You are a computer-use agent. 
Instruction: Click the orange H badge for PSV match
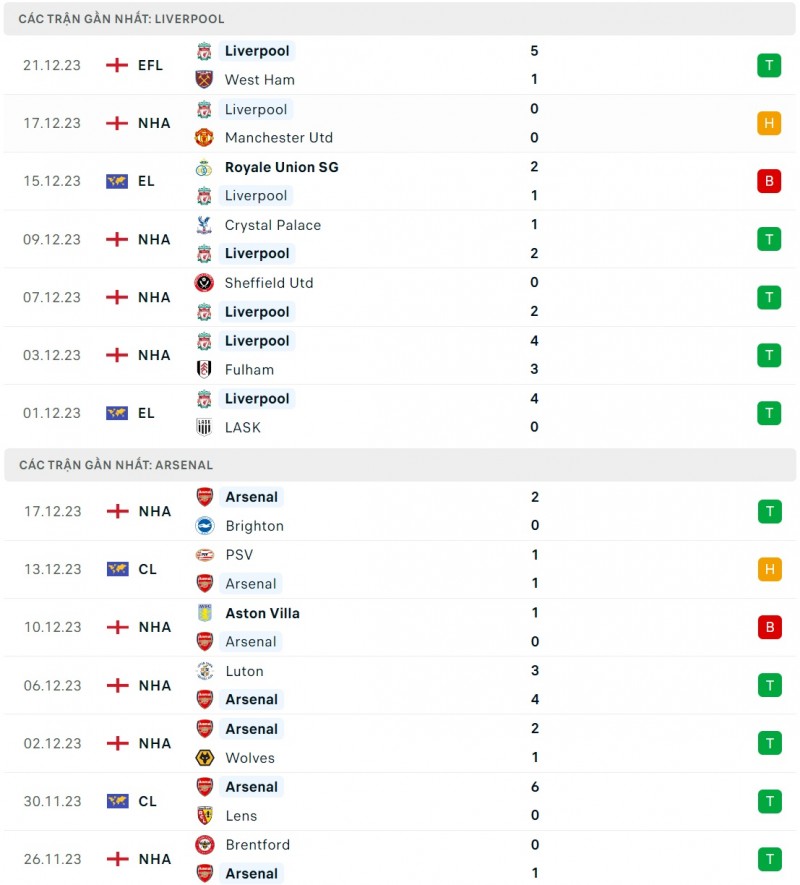(x=769, y=569)
